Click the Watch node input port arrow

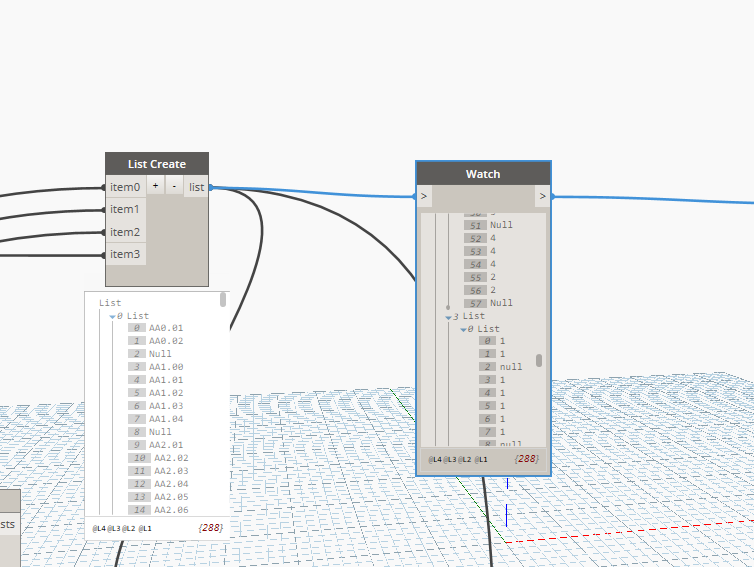[424, 196]
